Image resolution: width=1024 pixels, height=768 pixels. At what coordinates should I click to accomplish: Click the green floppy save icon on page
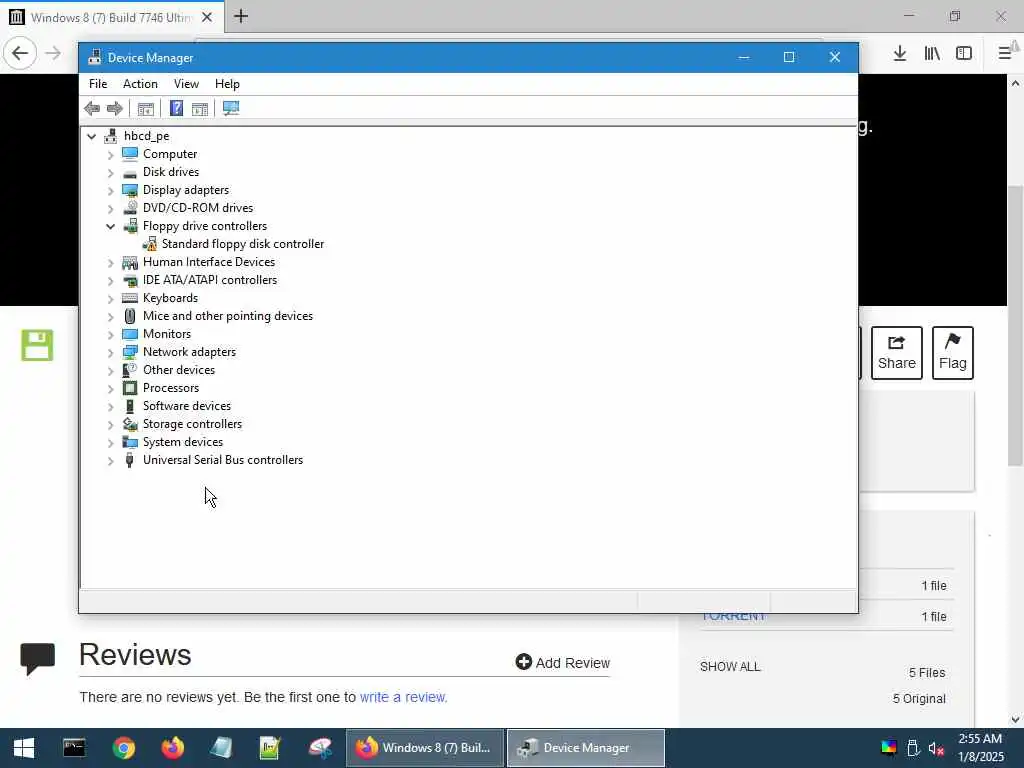[x=37, y=345]
